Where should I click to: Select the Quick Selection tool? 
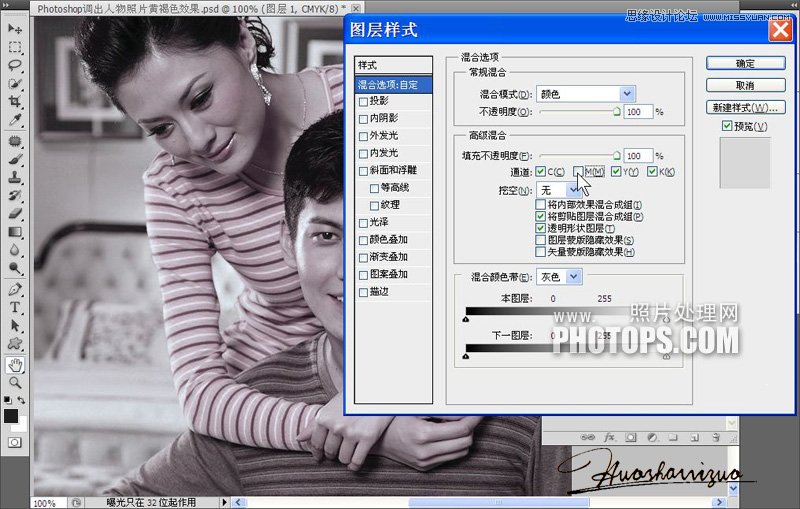[15, 83]
